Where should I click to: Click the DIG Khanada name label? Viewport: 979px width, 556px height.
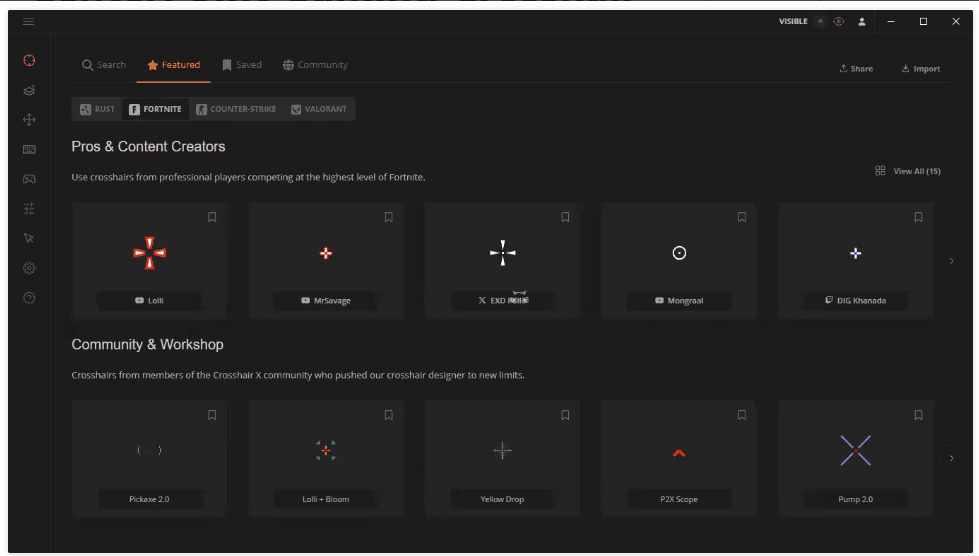coord(855,301)
